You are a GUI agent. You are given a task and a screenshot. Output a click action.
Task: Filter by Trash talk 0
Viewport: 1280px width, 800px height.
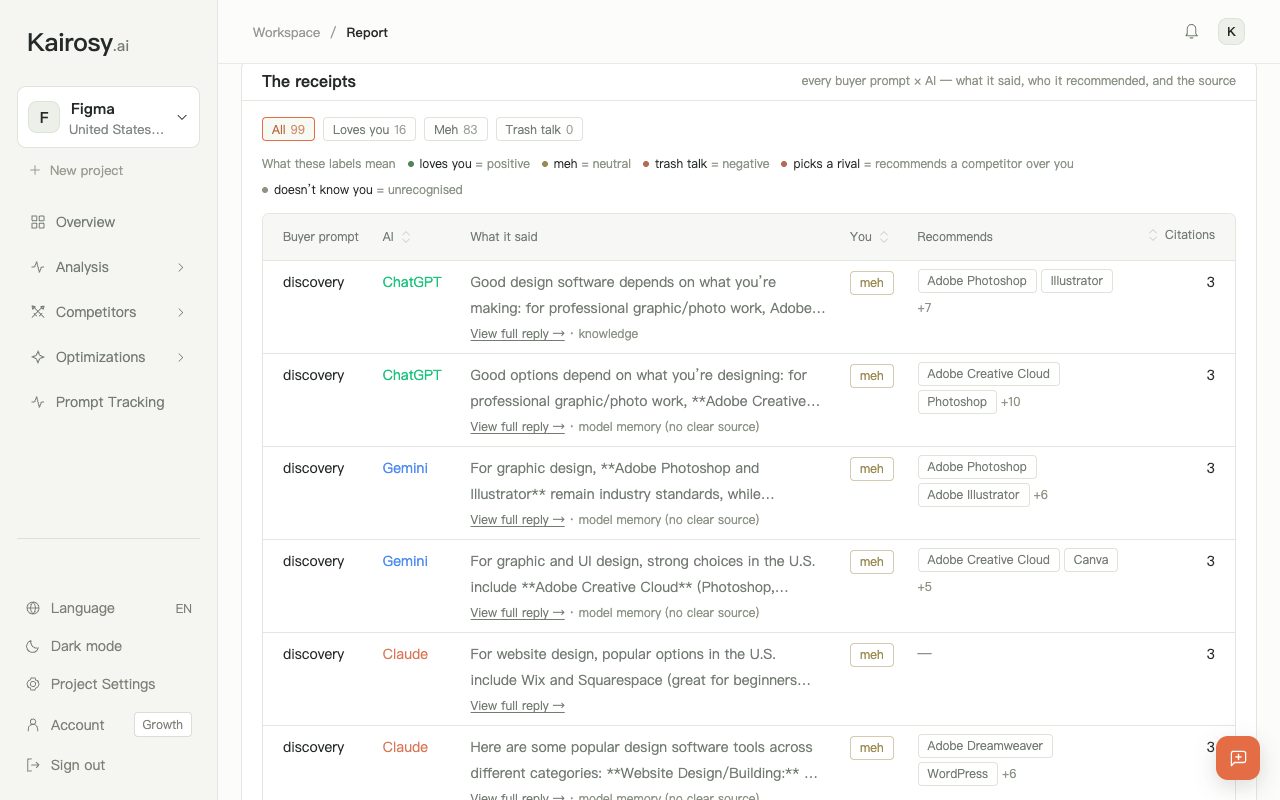click(x=539, y=130)
